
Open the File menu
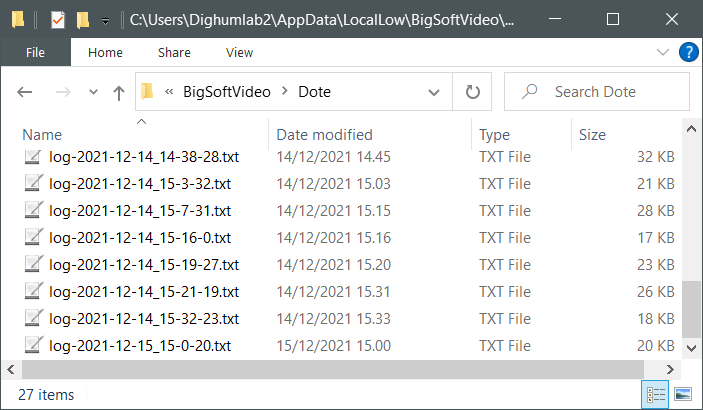pos(35,52)
